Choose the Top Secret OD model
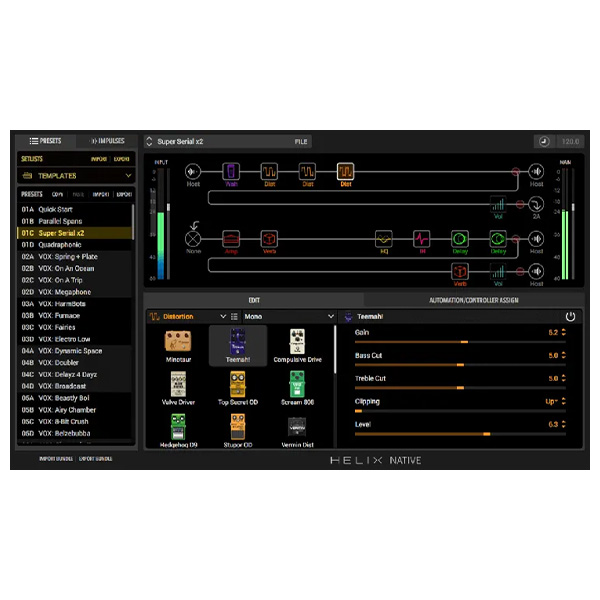Image resolution: width=600 pixels, height=600 pixels. pos(238,388)
